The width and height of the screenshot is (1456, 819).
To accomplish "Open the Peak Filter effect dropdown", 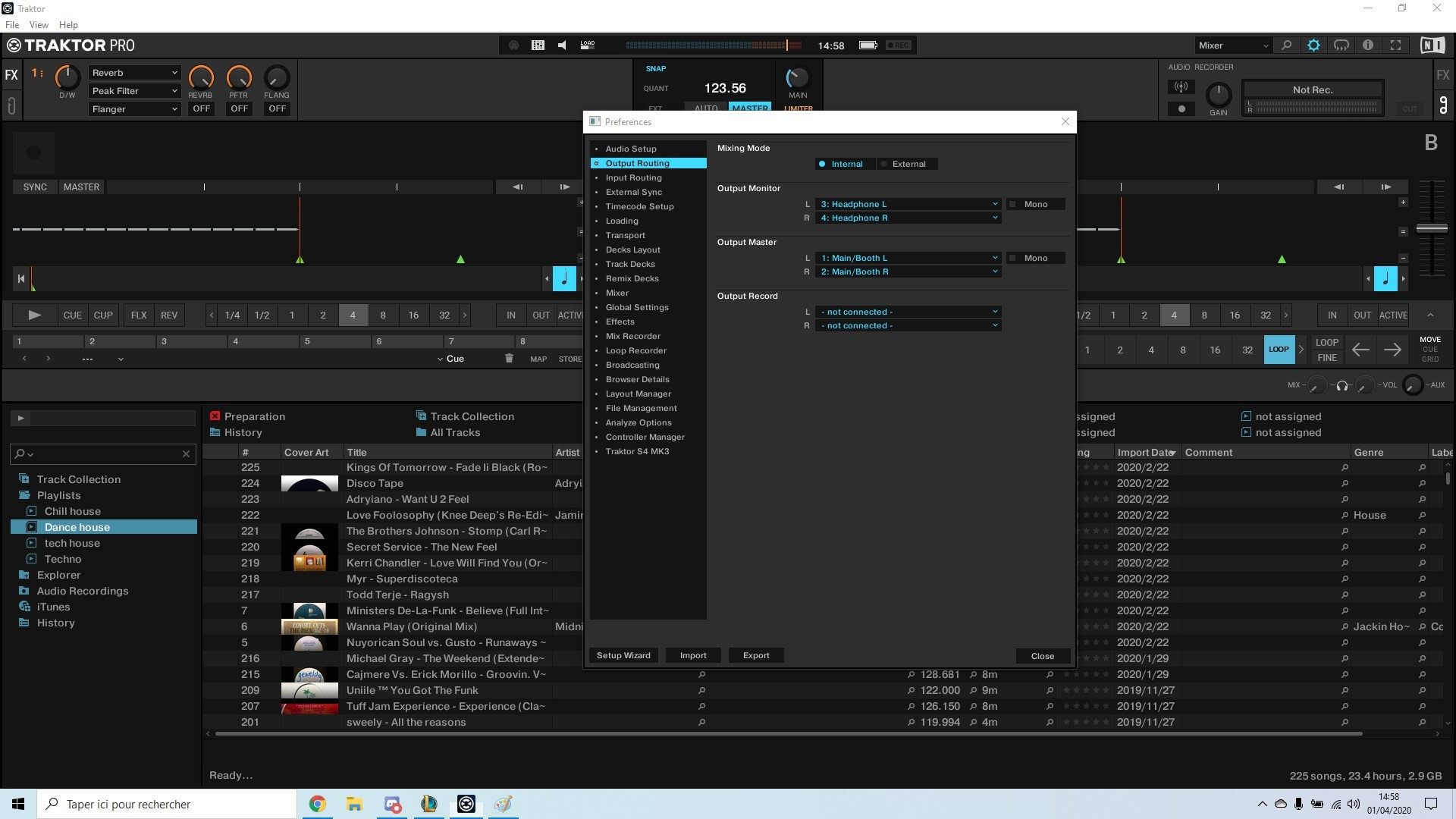I will tap(134, 91).
